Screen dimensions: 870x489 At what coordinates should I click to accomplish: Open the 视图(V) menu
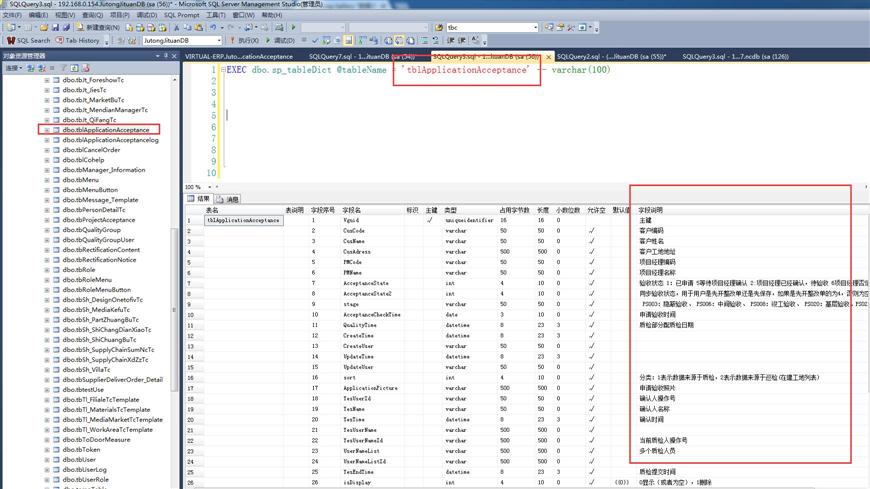[65, 15]
